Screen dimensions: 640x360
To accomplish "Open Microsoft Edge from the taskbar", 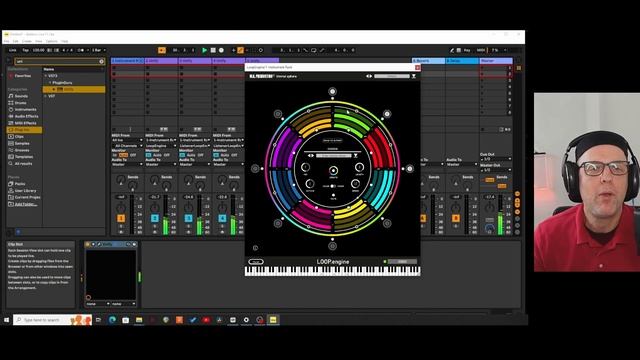I will tap(112, 320).
